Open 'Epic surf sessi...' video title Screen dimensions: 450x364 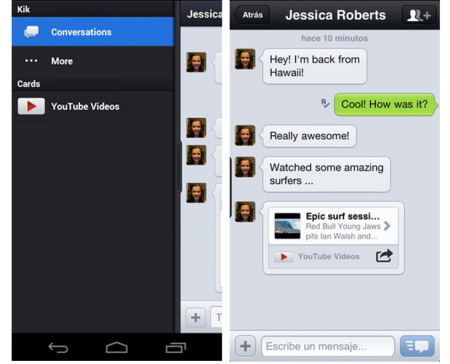tap(343, 216)
